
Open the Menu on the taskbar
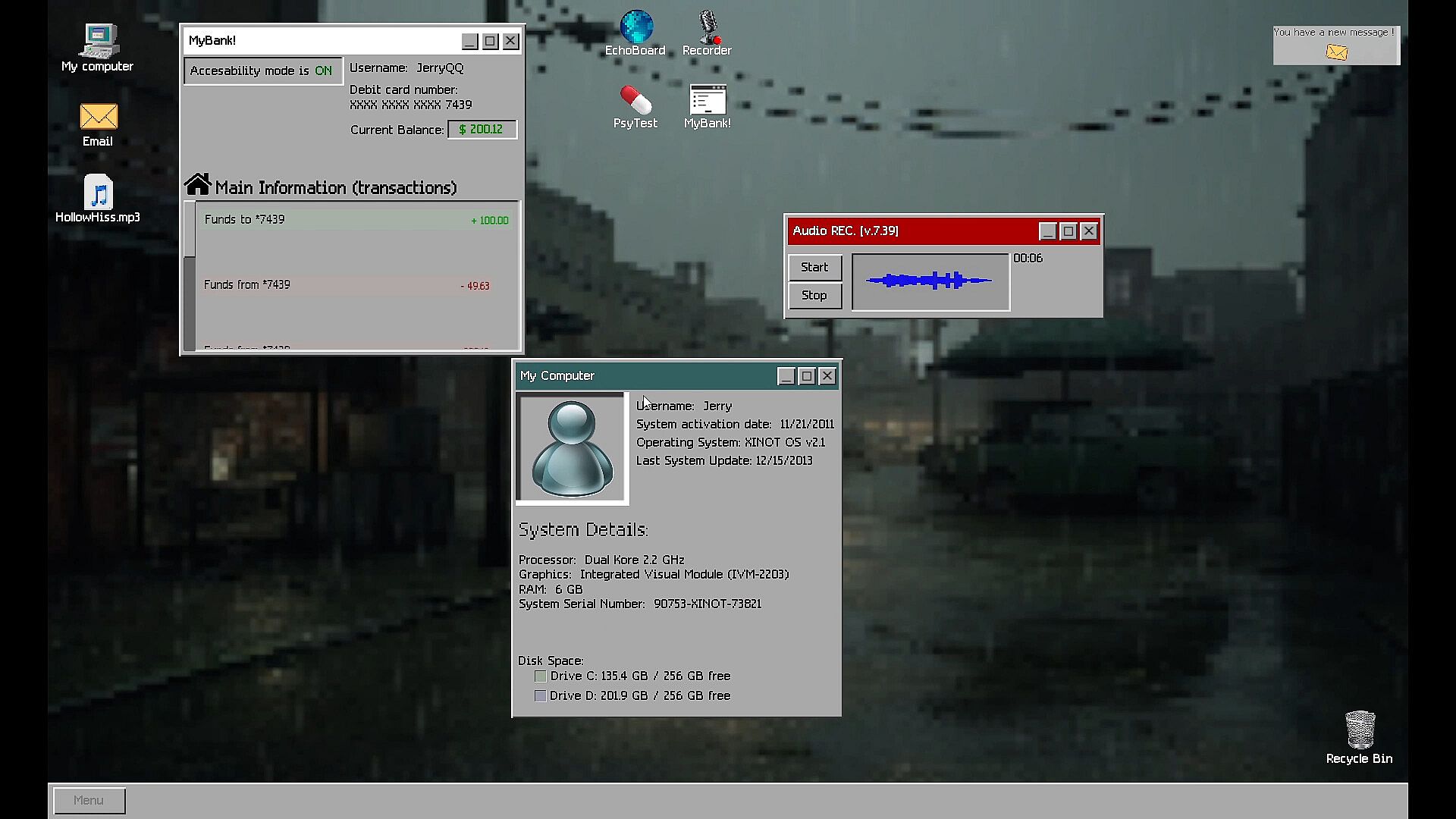(89, 800)
